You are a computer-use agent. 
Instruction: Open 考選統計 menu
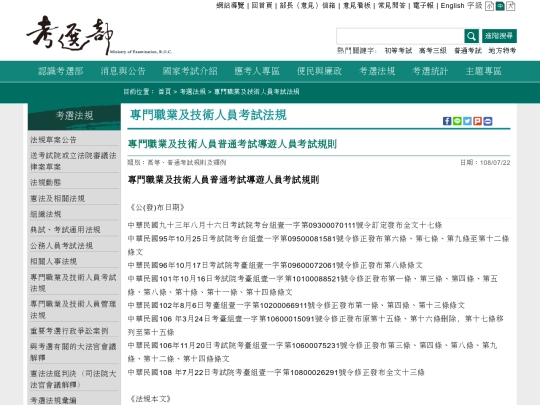430,71
